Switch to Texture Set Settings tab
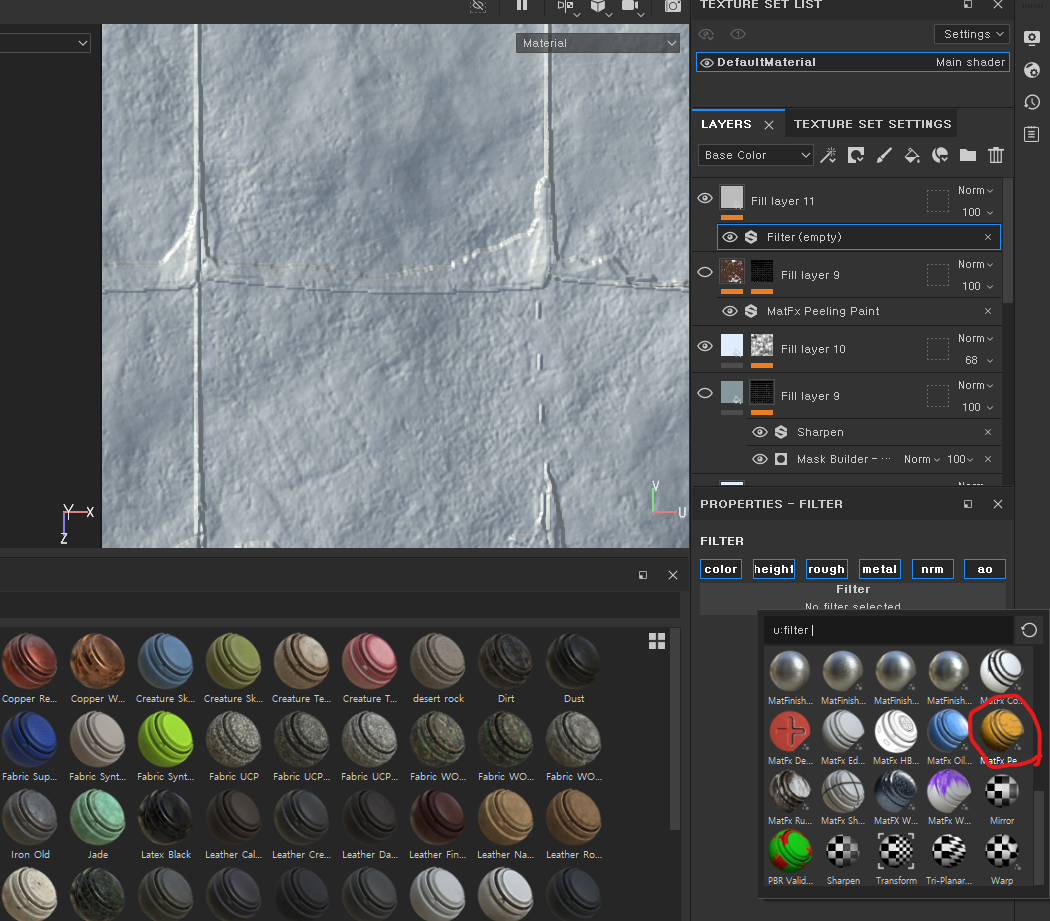Image resolution: width=1050 pixels, height=921 pixels. [872, 124]
